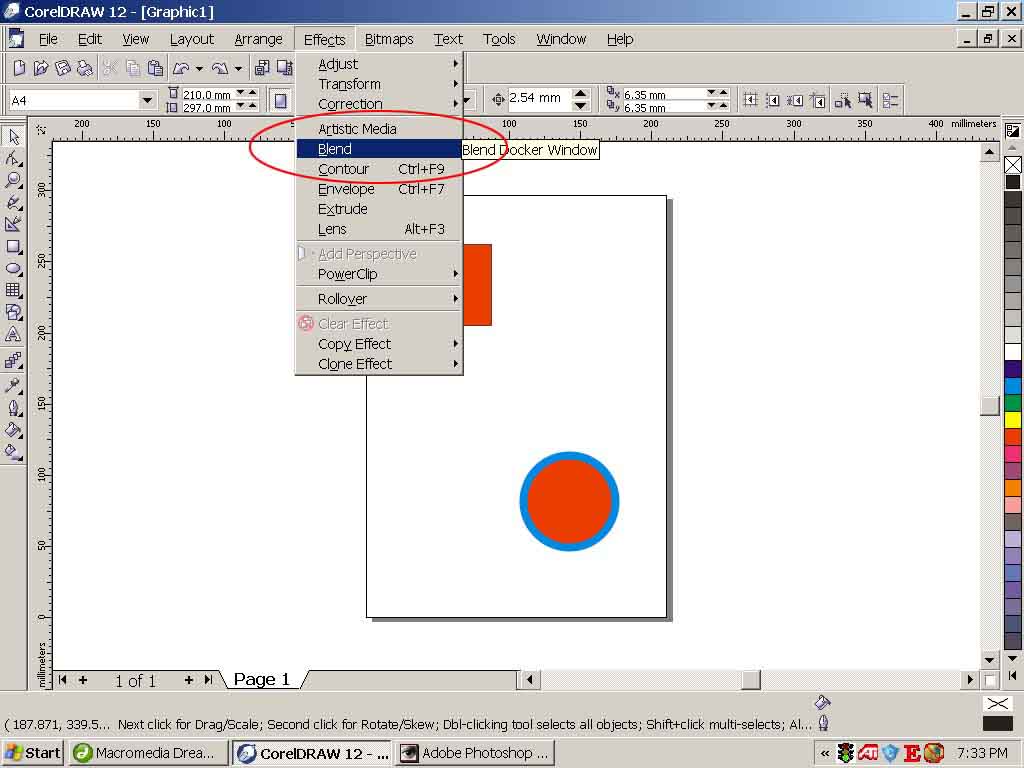
Task: Click the Export icon
Action: tap(284, 67)
